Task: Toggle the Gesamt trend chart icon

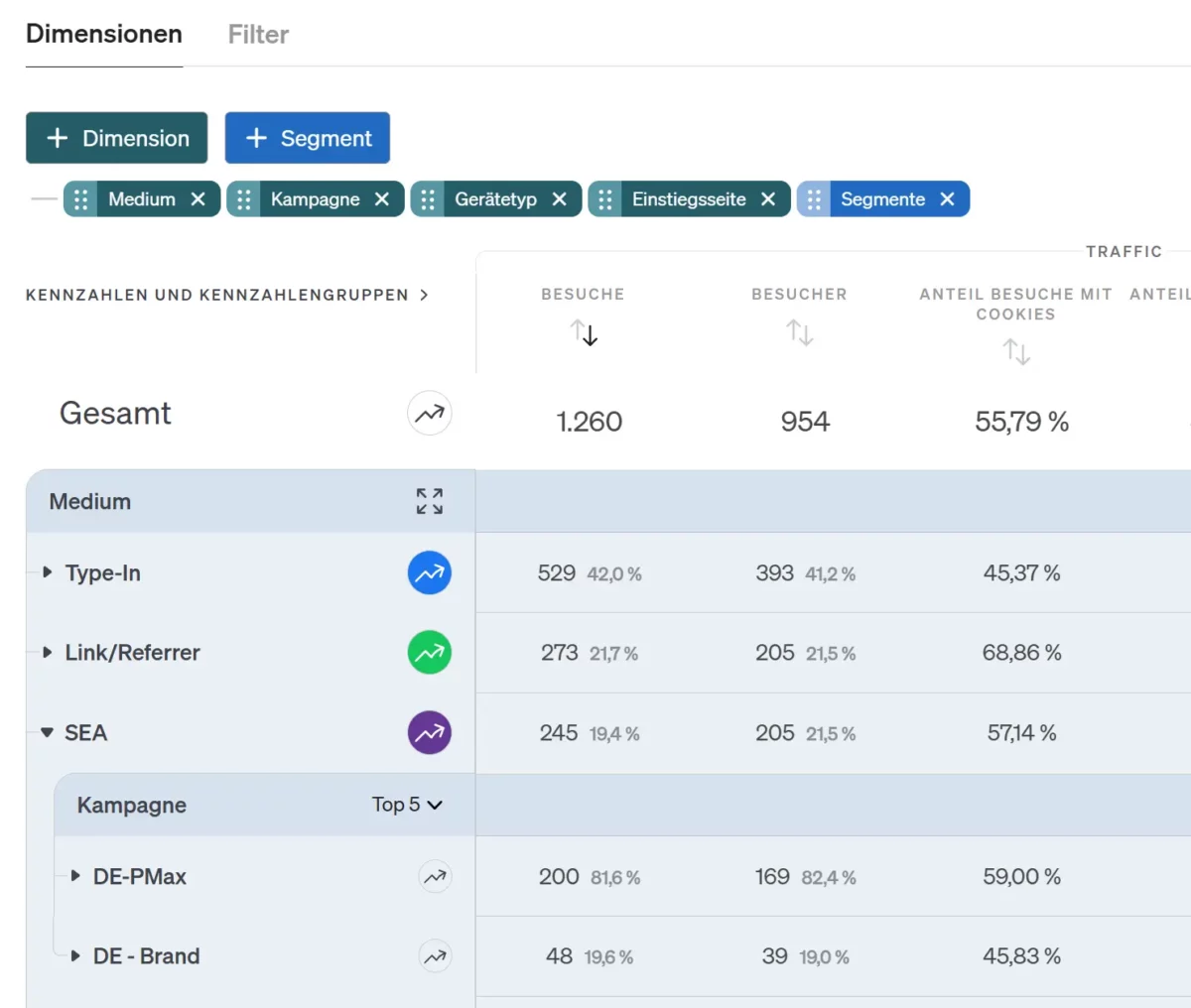Action: click(429, 414)
